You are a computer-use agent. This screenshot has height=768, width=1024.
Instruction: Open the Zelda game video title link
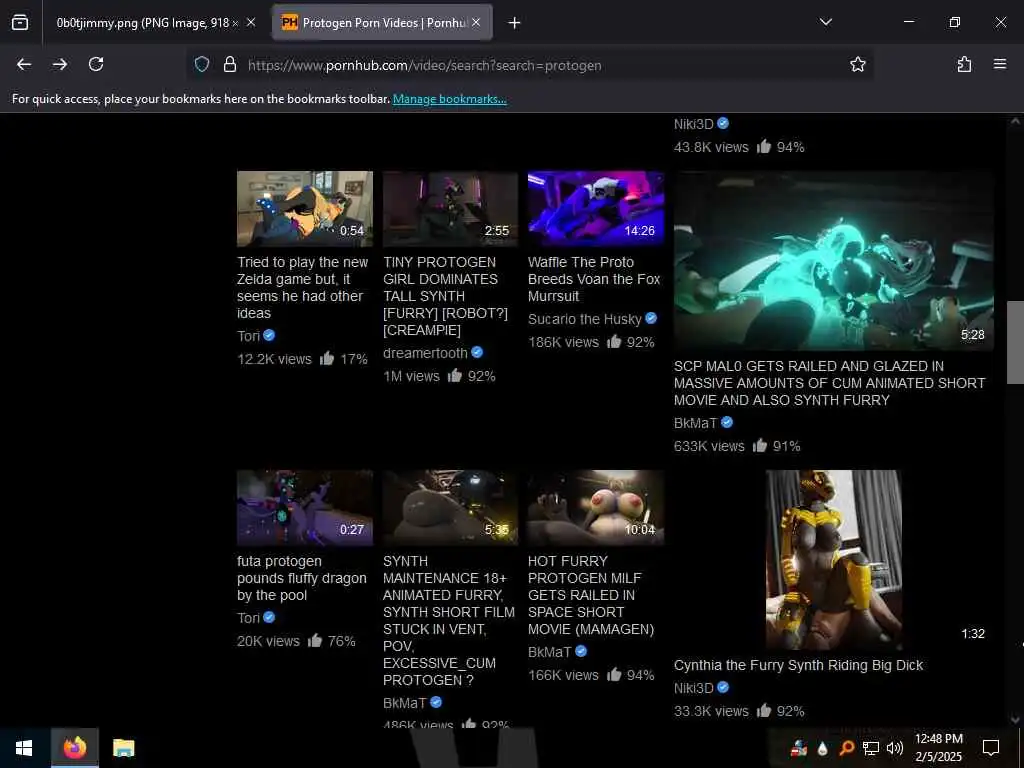coord(302,287)
